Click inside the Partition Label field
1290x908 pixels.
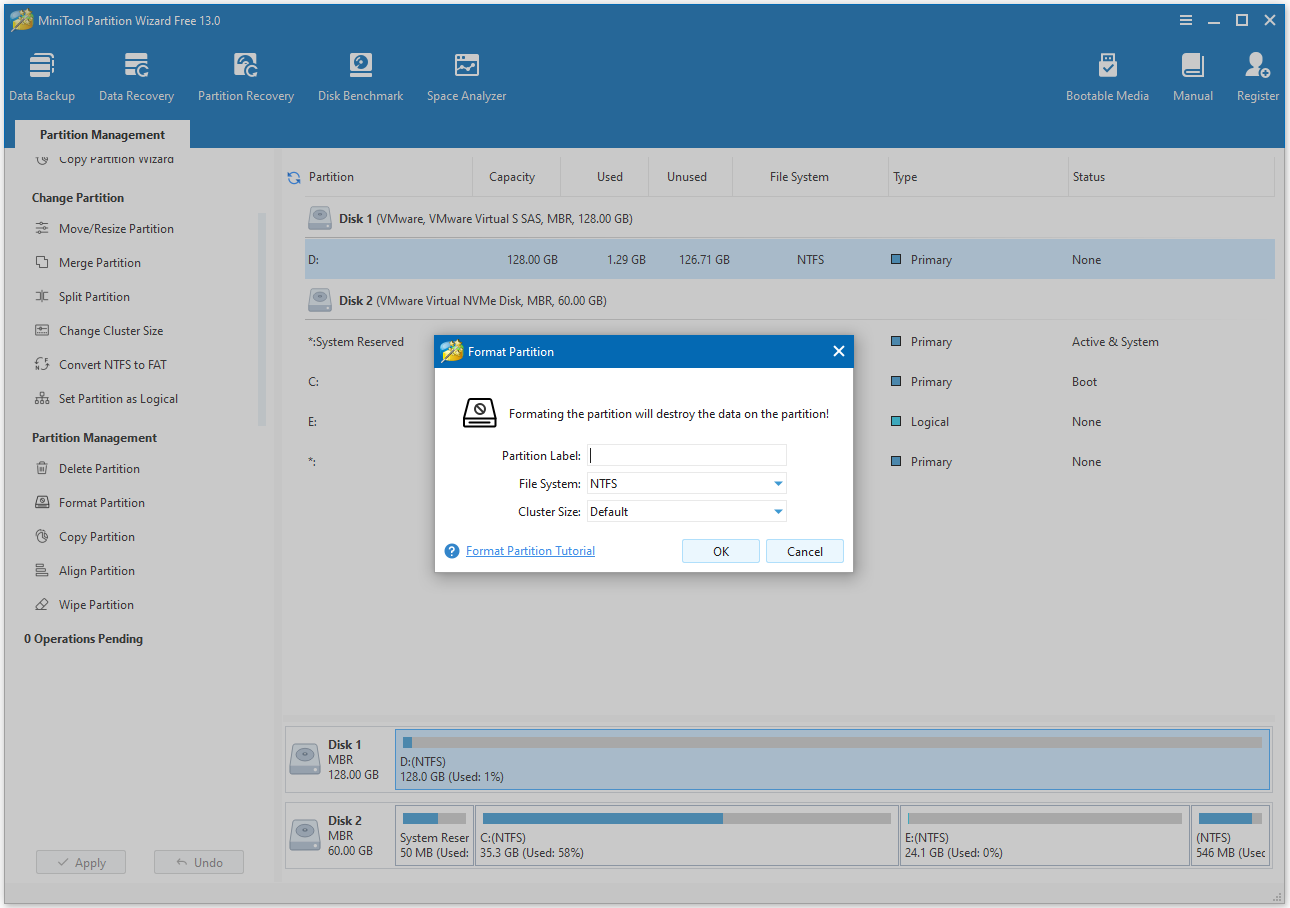686,455
